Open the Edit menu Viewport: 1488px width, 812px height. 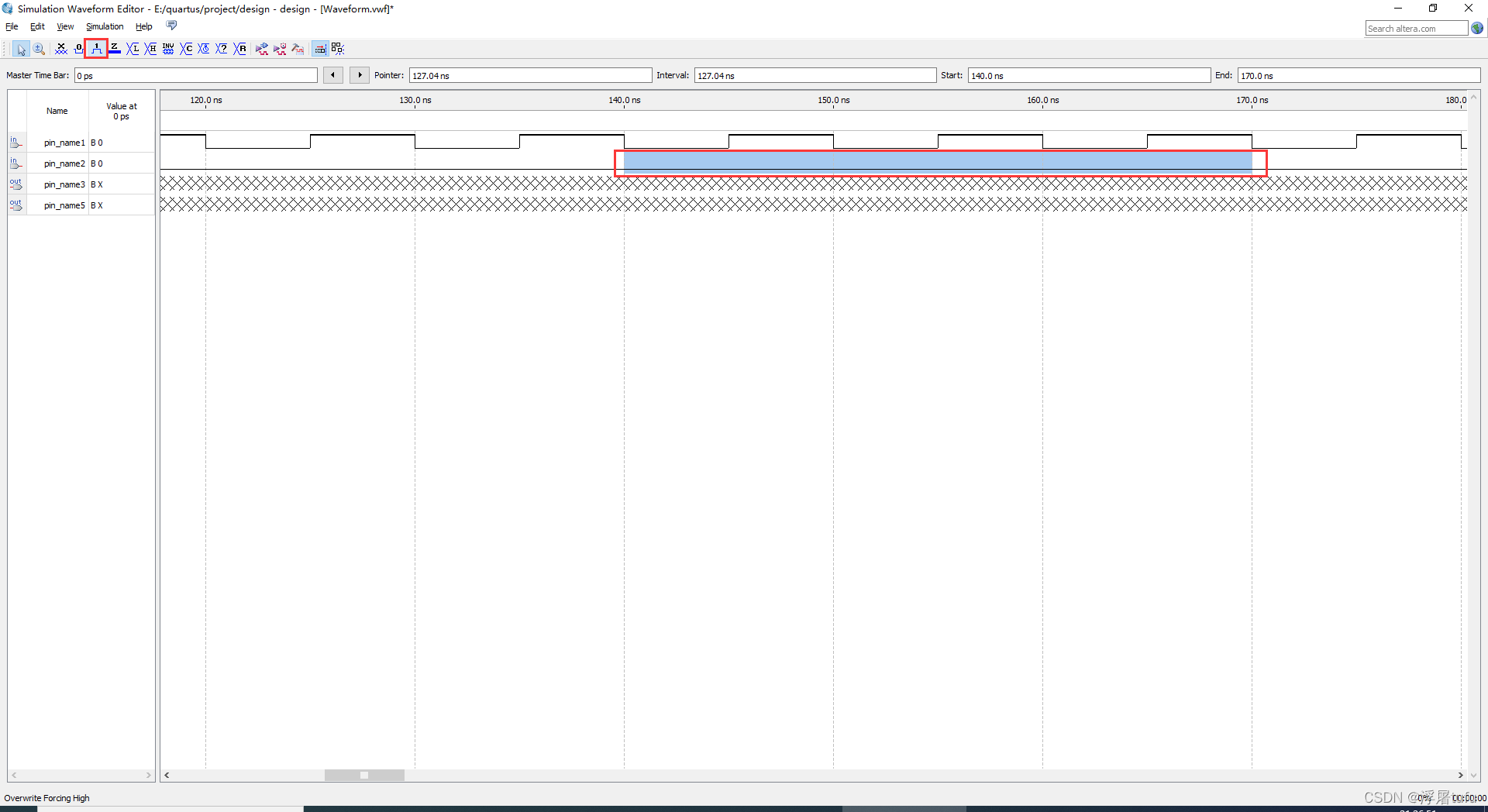(x=37, y=26)
